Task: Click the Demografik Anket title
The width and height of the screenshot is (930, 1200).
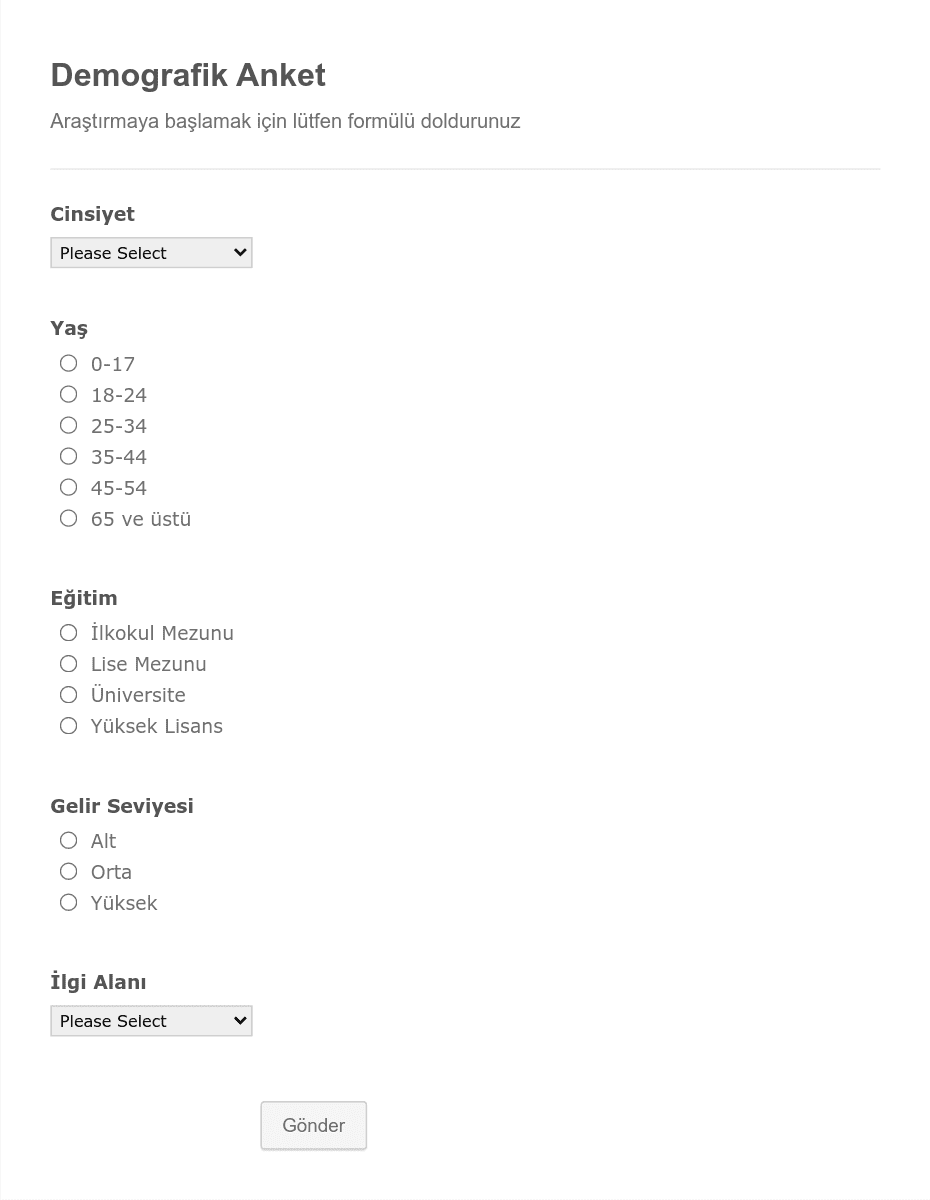Action: click(x=188, y=75)
